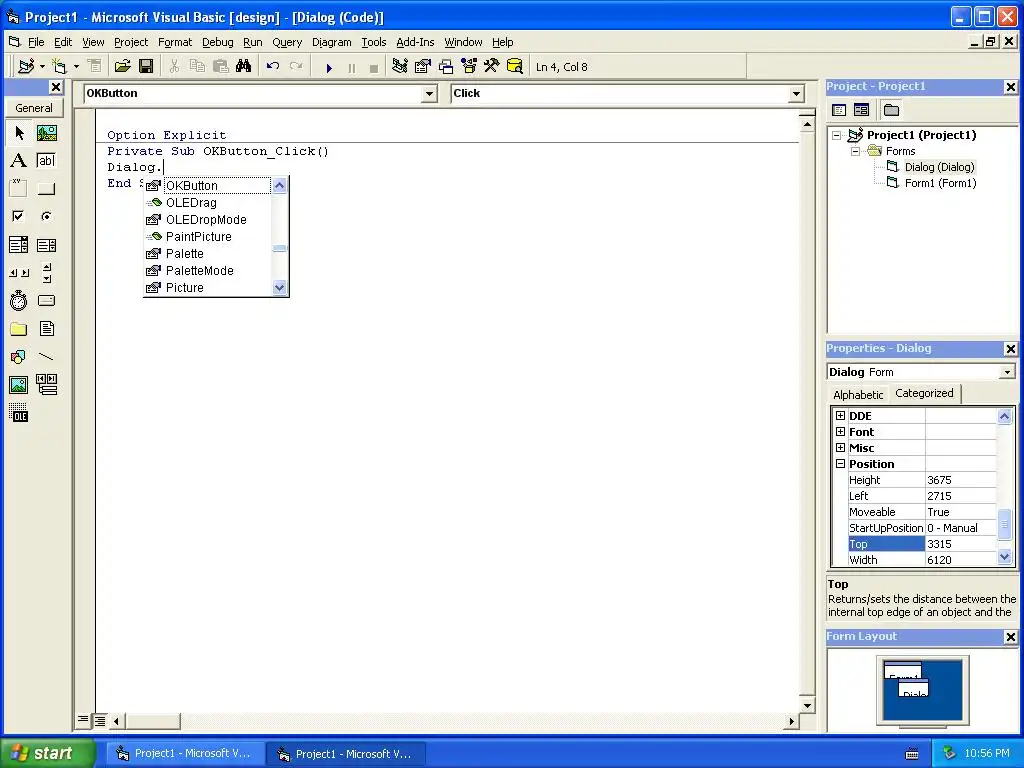Expand the Misc property category
The width and height of the screenshot is (1024, 768).
pyautogui.click(x=840, y=448)
